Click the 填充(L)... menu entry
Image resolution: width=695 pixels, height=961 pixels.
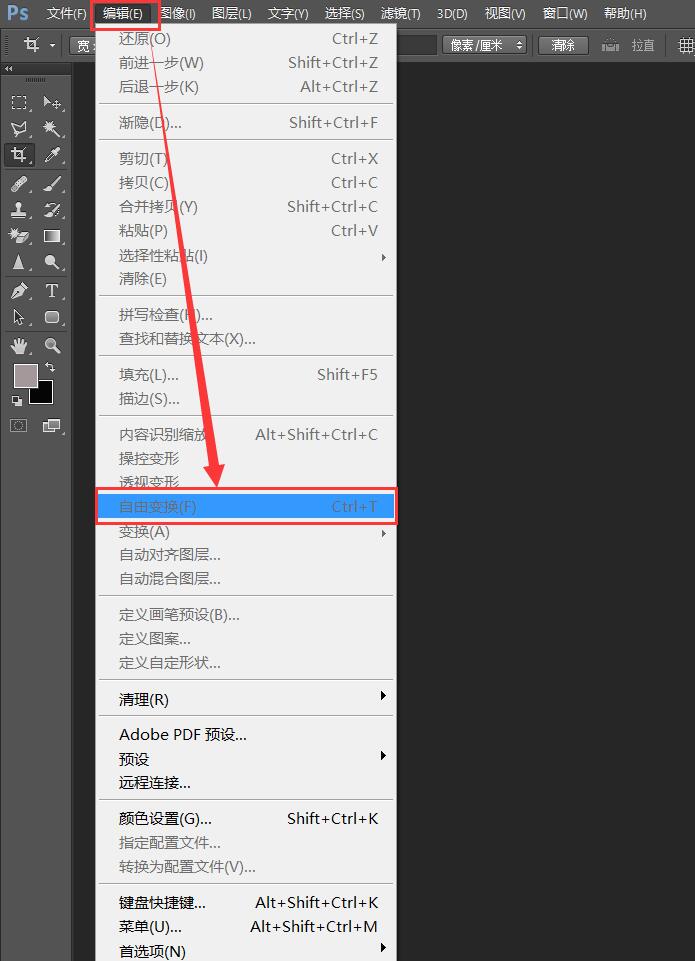pyautogui.click(x=246, y=374)
